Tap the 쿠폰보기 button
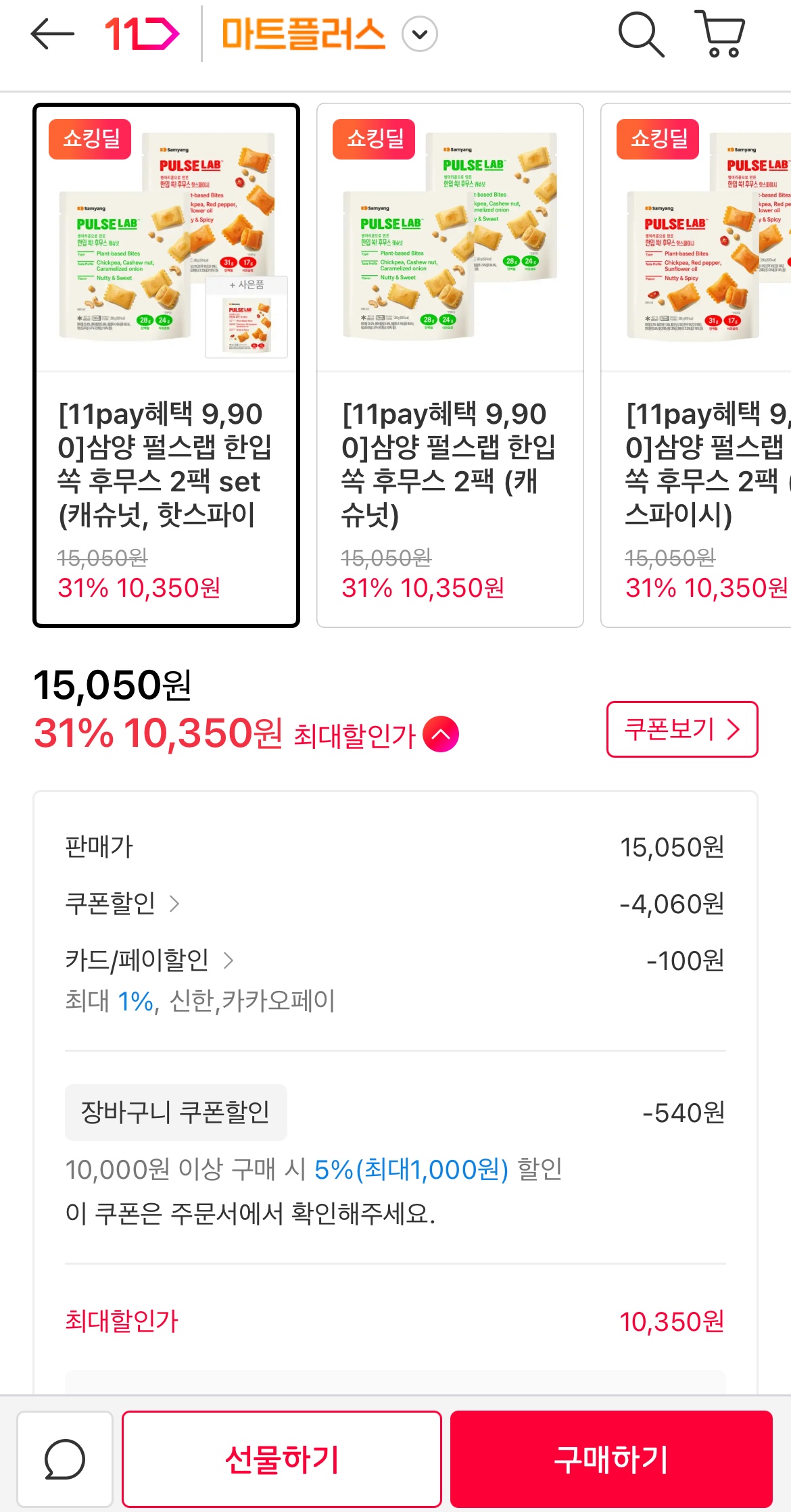The width and height of the screenshot is (791, 1512). coord(681,729)
